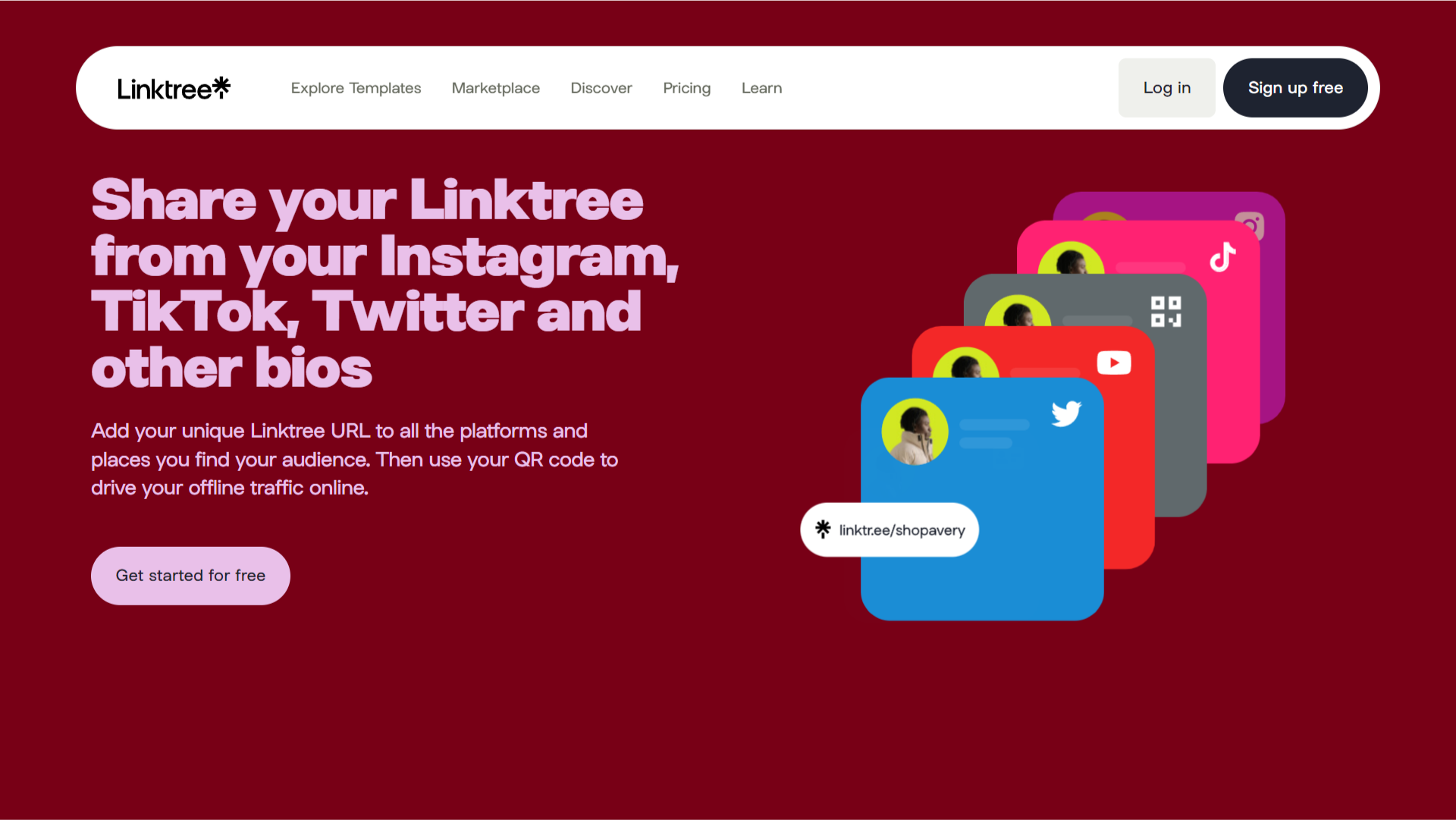Viewport: 1456px width, 820px height.
Task: Click the avatar on the blue Twitter card
Action: click(x=915, y=432)
